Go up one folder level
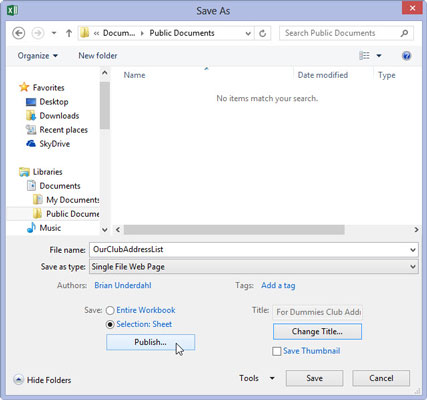Screen dimensions: 427x400 [x=69, y=33]
